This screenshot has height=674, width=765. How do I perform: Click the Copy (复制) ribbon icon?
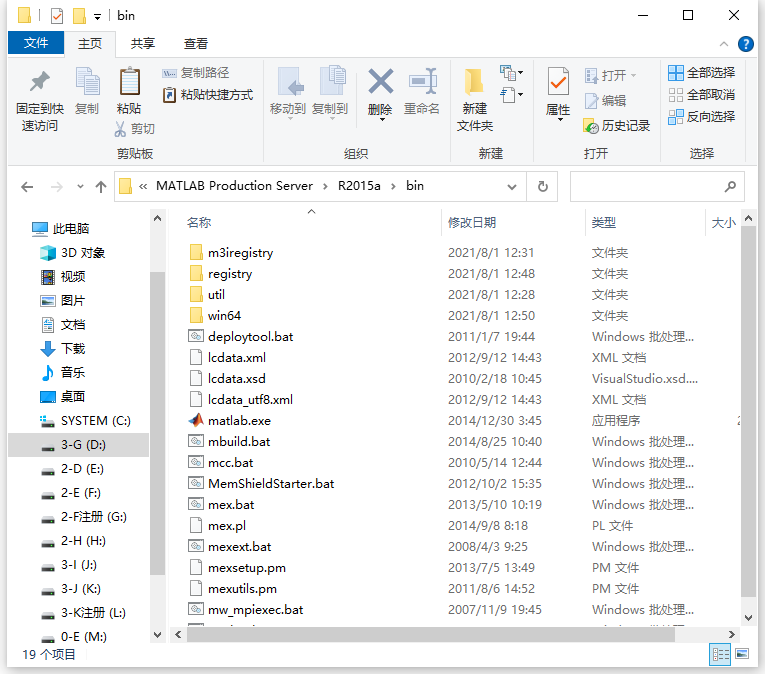click(87, 82)
